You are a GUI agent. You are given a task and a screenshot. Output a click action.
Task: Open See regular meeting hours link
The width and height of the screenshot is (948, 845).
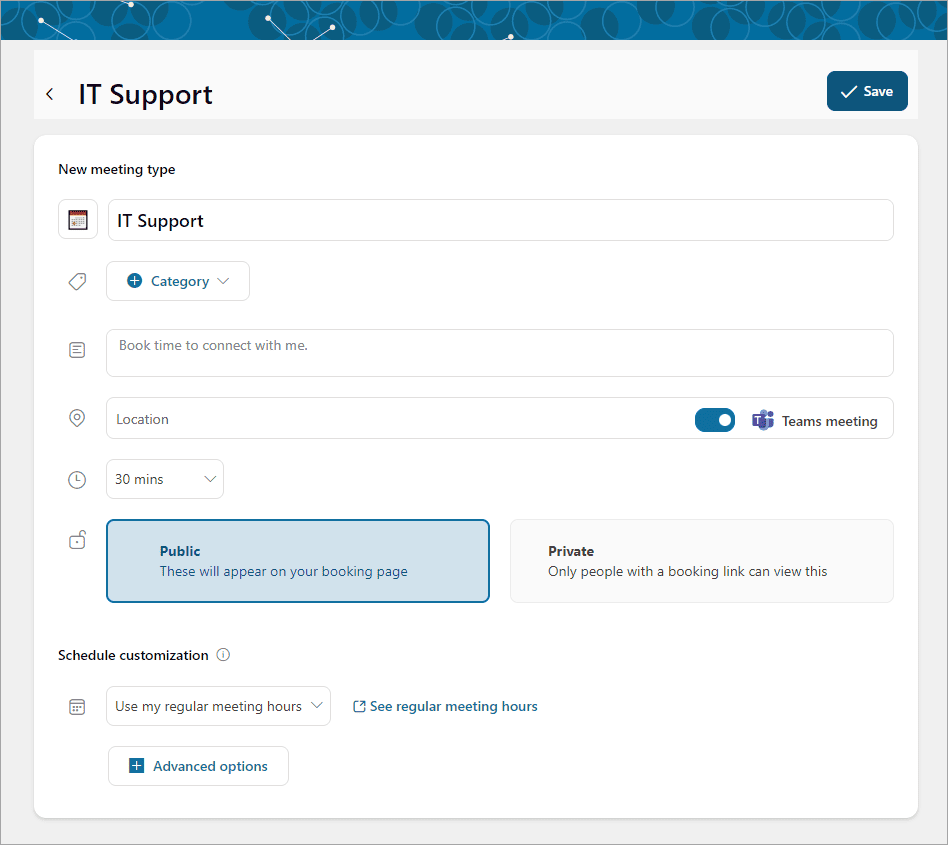445,706
